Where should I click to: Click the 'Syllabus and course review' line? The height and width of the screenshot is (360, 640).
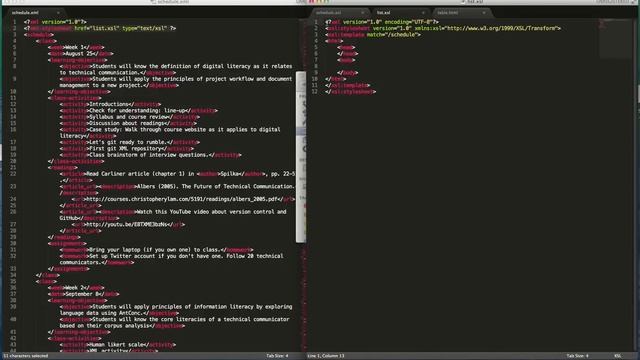coord(130,117)
